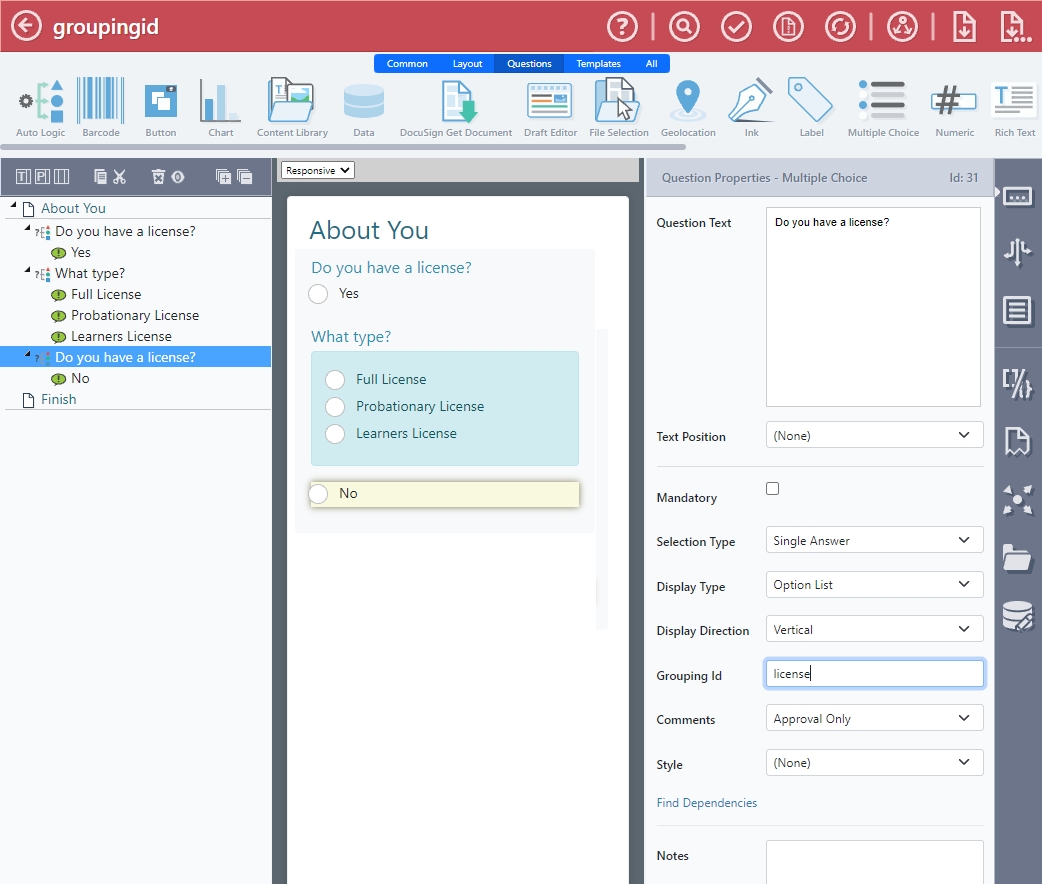1042x884 pixels.
Task: Select the No radio option in preview
Action: click(318, 494)
